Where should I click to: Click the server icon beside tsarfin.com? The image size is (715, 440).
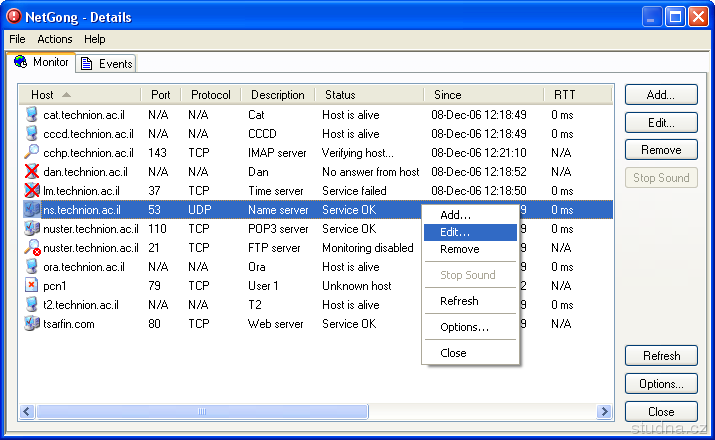point(31,324)
